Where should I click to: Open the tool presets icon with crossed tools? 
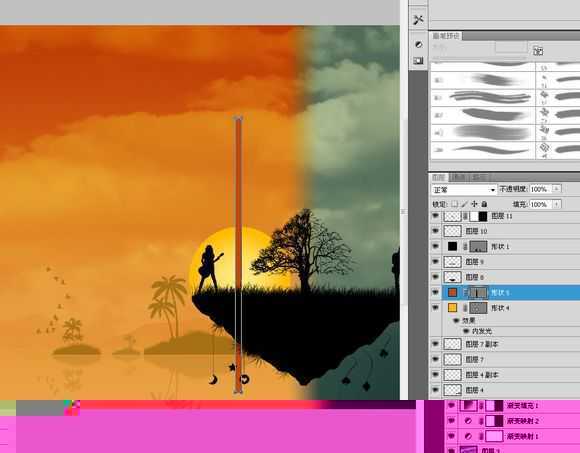coord(418,20)
